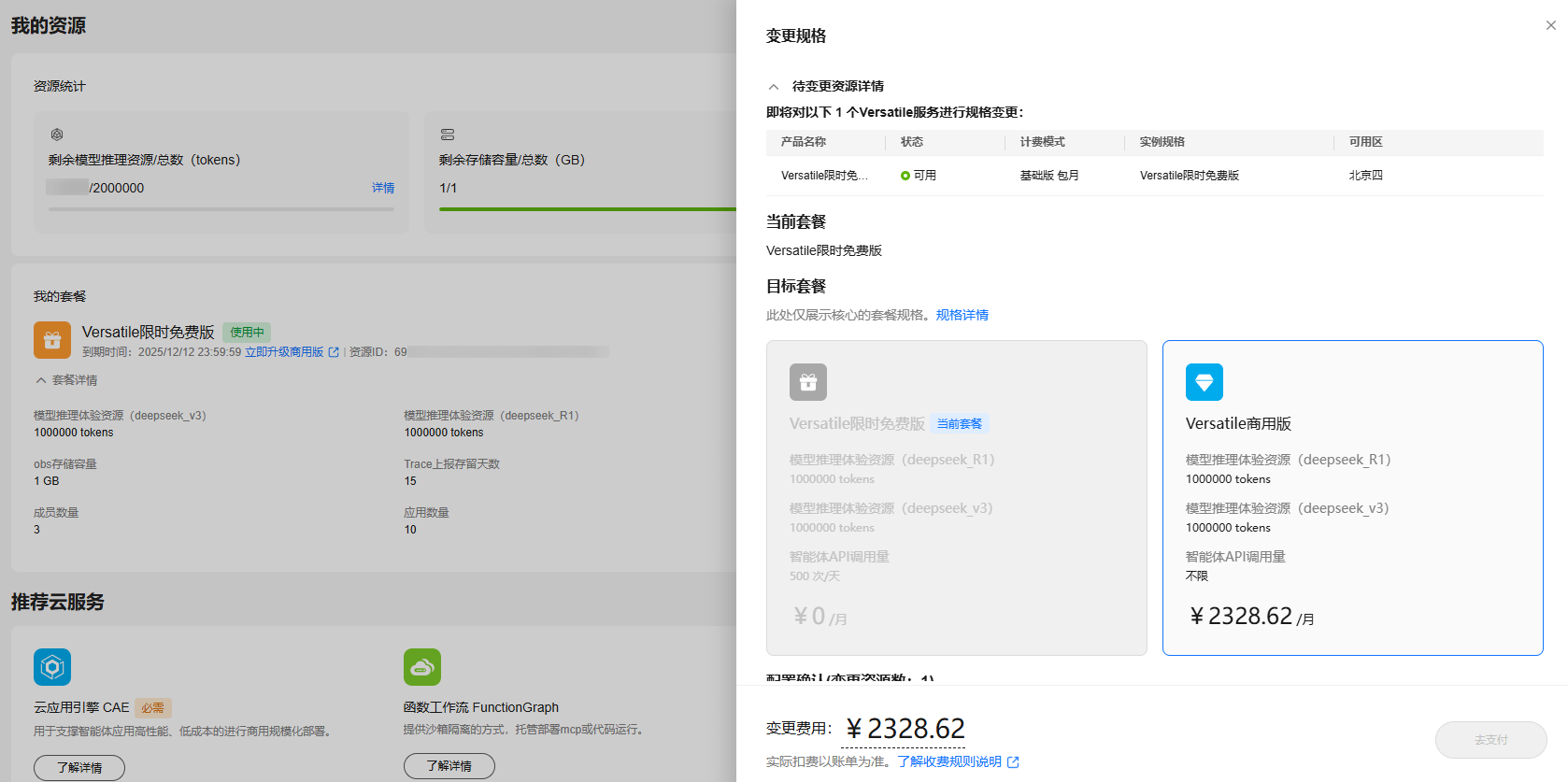Click external-link icon beside 了解收费规则说明
Viewport: 1568px width, 782px height.
click(x=1013, y=762)
